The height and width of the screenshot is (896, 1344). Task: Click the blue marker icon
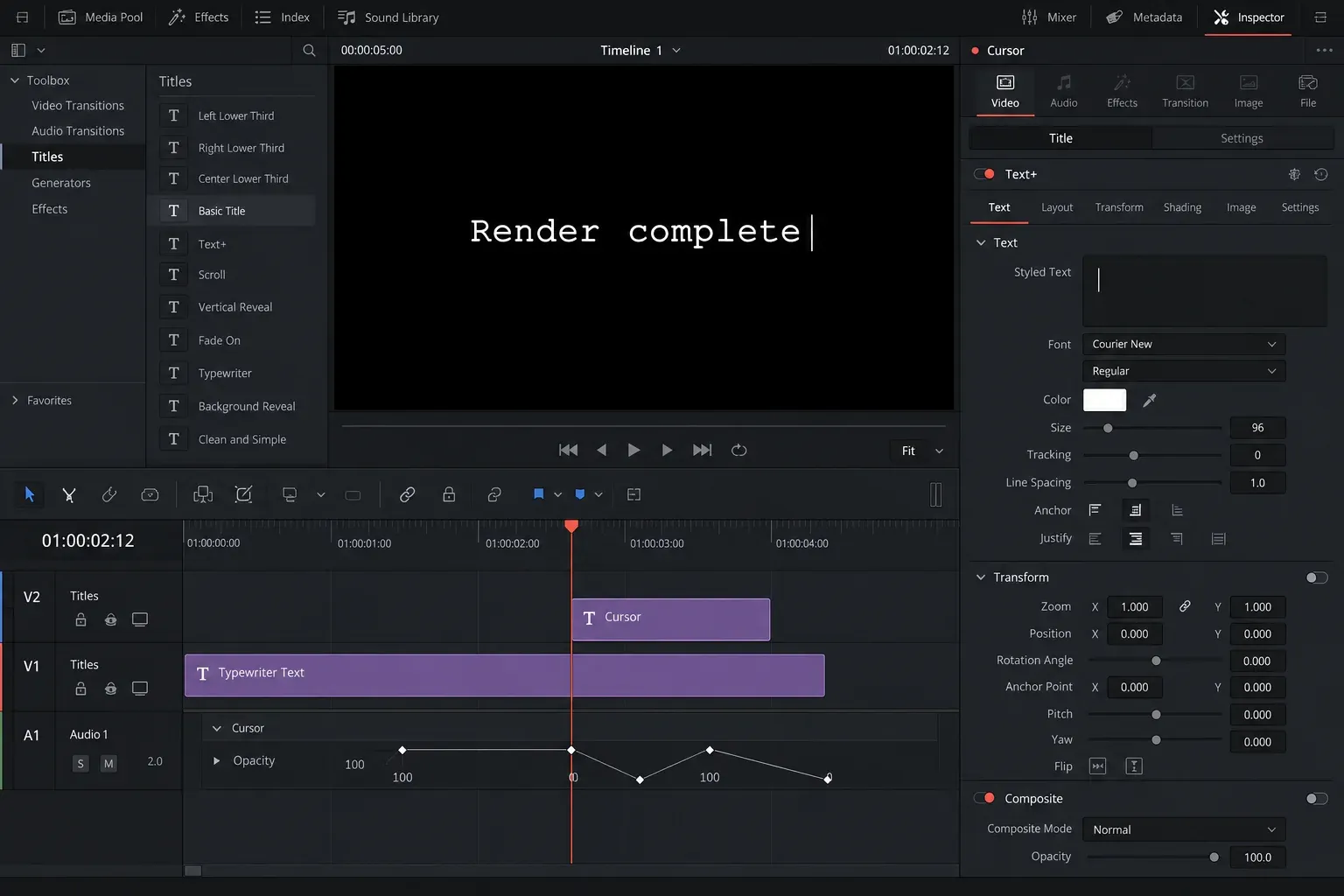(x=579, y=494)
